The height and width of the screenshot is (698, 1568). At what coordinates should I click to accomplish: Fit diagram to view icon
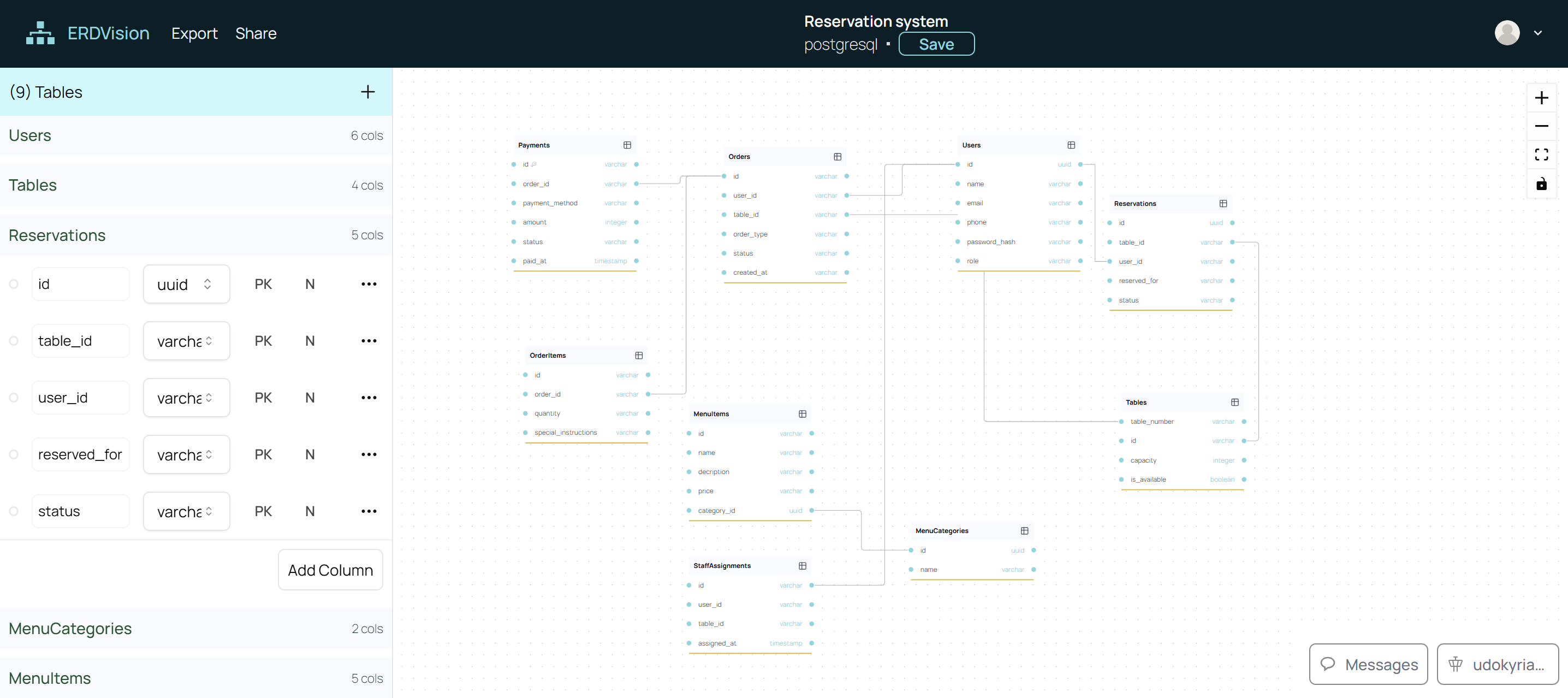(x=1541, y=155)
